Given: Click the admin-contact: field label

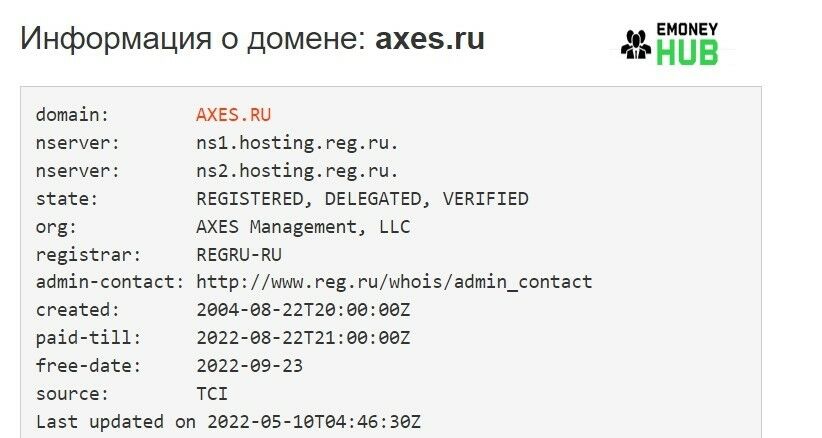Looking at the screenshot, I should pyautogui.click(x=110, y=282).
